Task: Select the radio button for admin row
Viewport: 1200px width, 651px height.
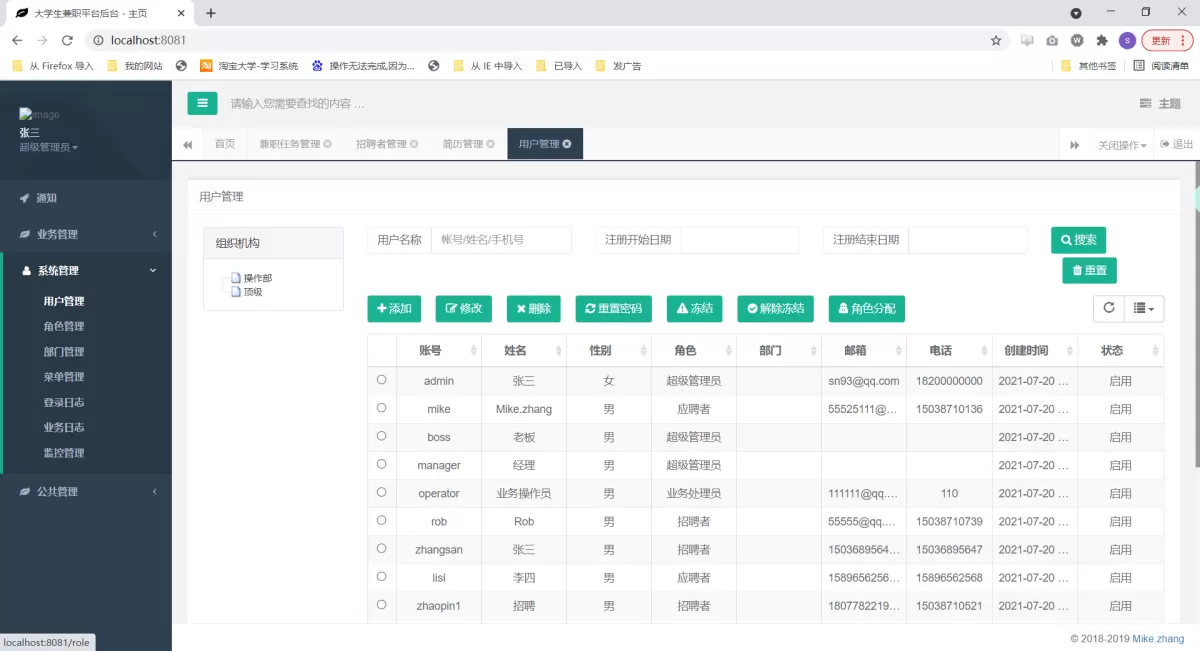Action: 381,380
